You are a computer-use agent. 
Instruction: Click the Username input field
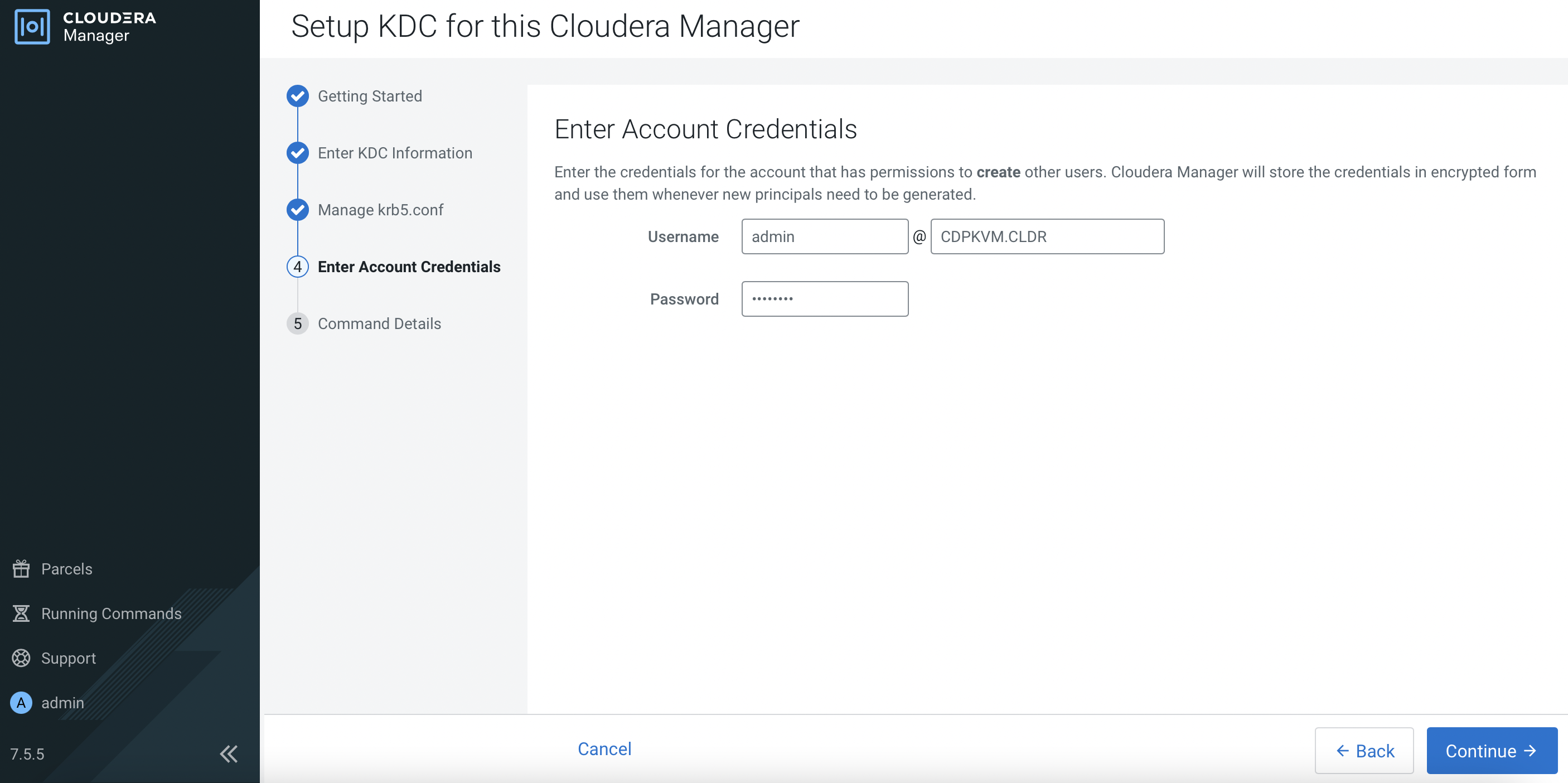(824, 237)
